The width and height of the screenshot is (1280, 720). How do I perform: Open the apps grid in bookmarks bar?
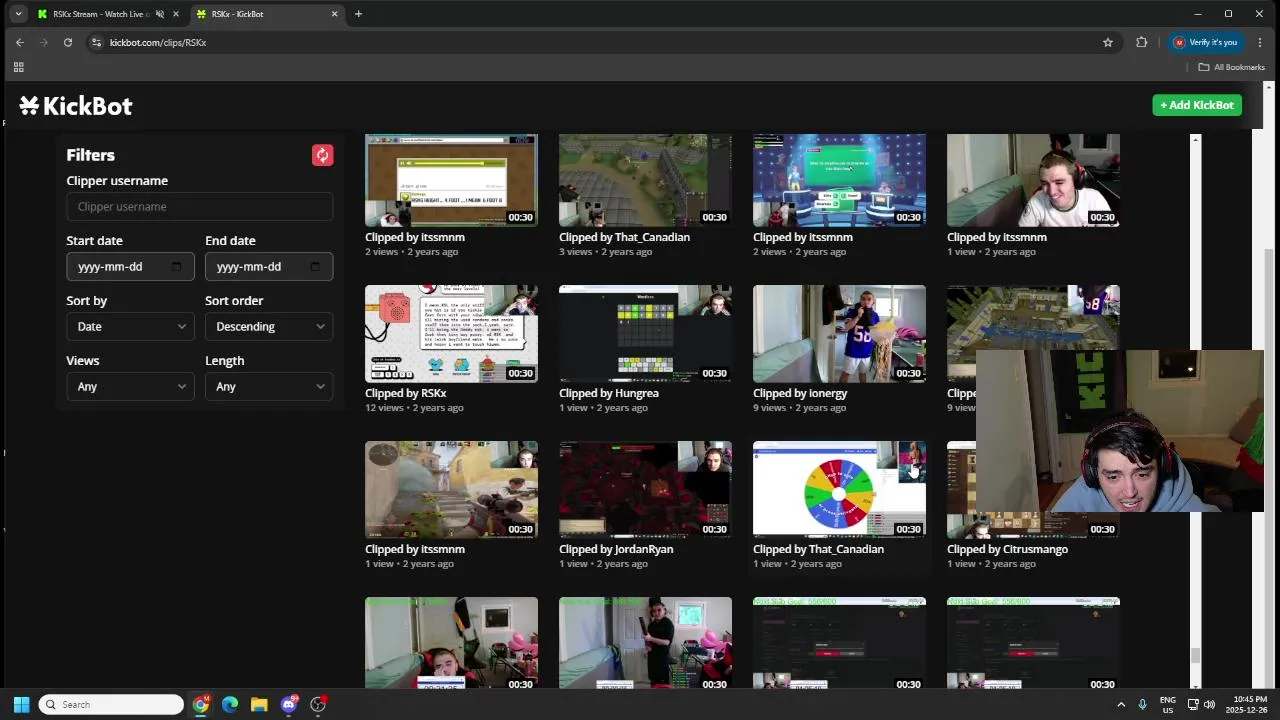(18, 67)
